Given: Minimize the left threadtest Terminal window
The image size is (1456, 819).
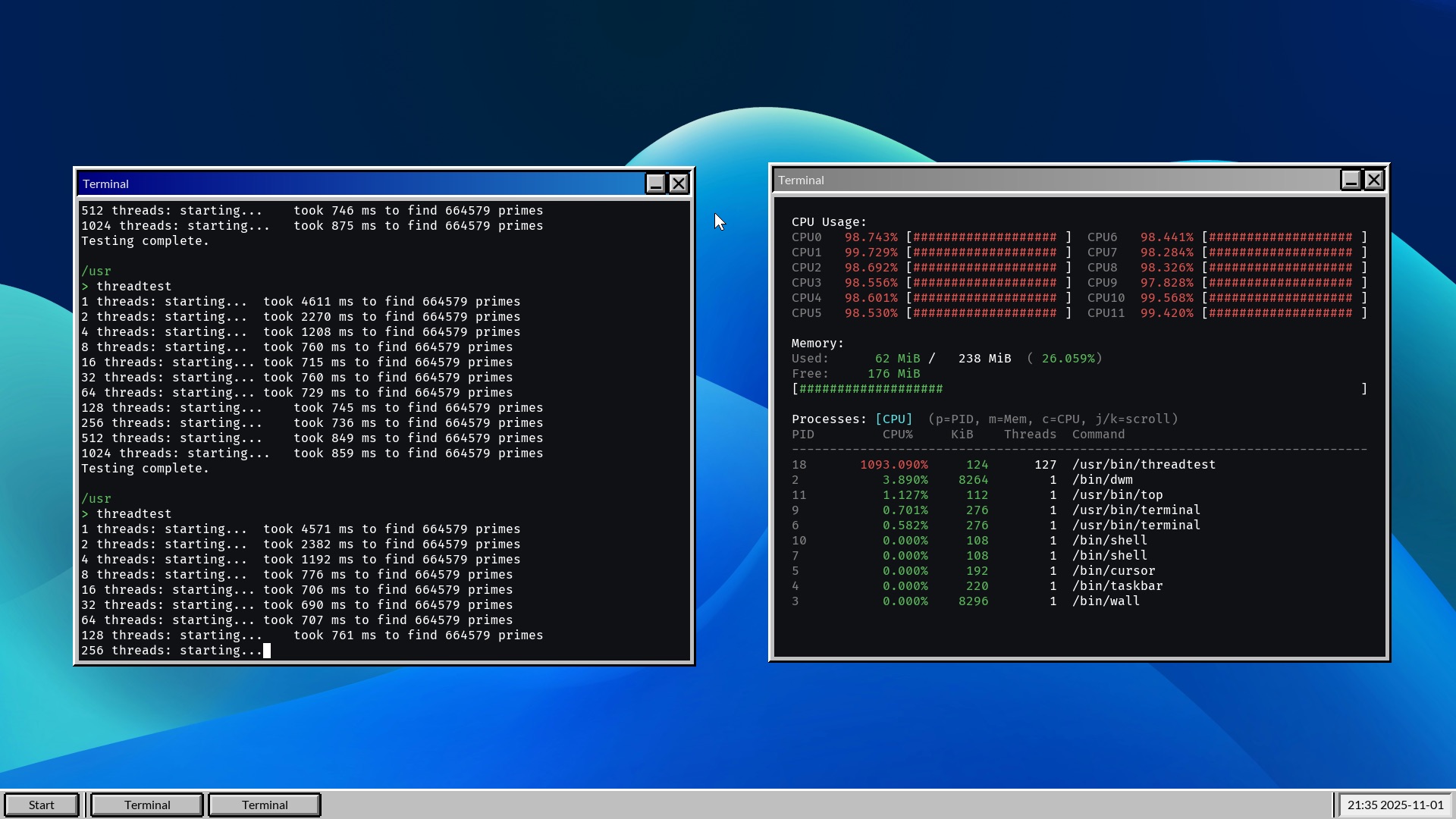Looking at the screenshot, I should click(x=655, y=184).
